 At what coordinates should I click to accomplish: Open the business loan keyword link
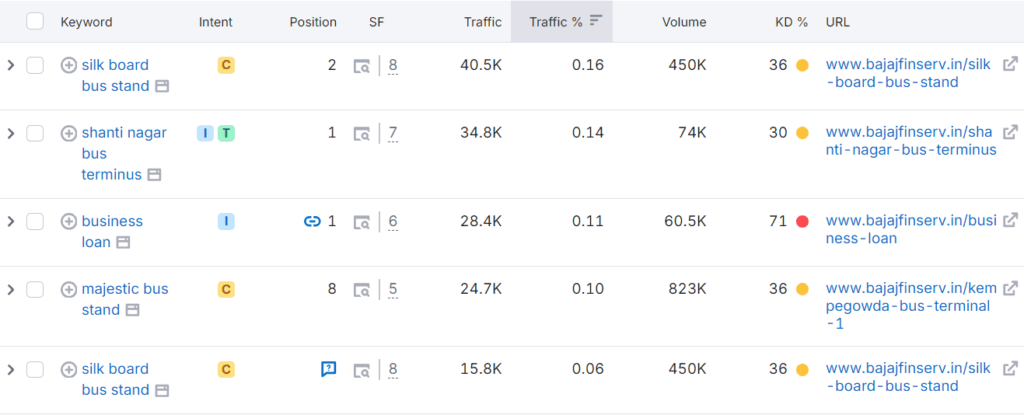point(112,231)
